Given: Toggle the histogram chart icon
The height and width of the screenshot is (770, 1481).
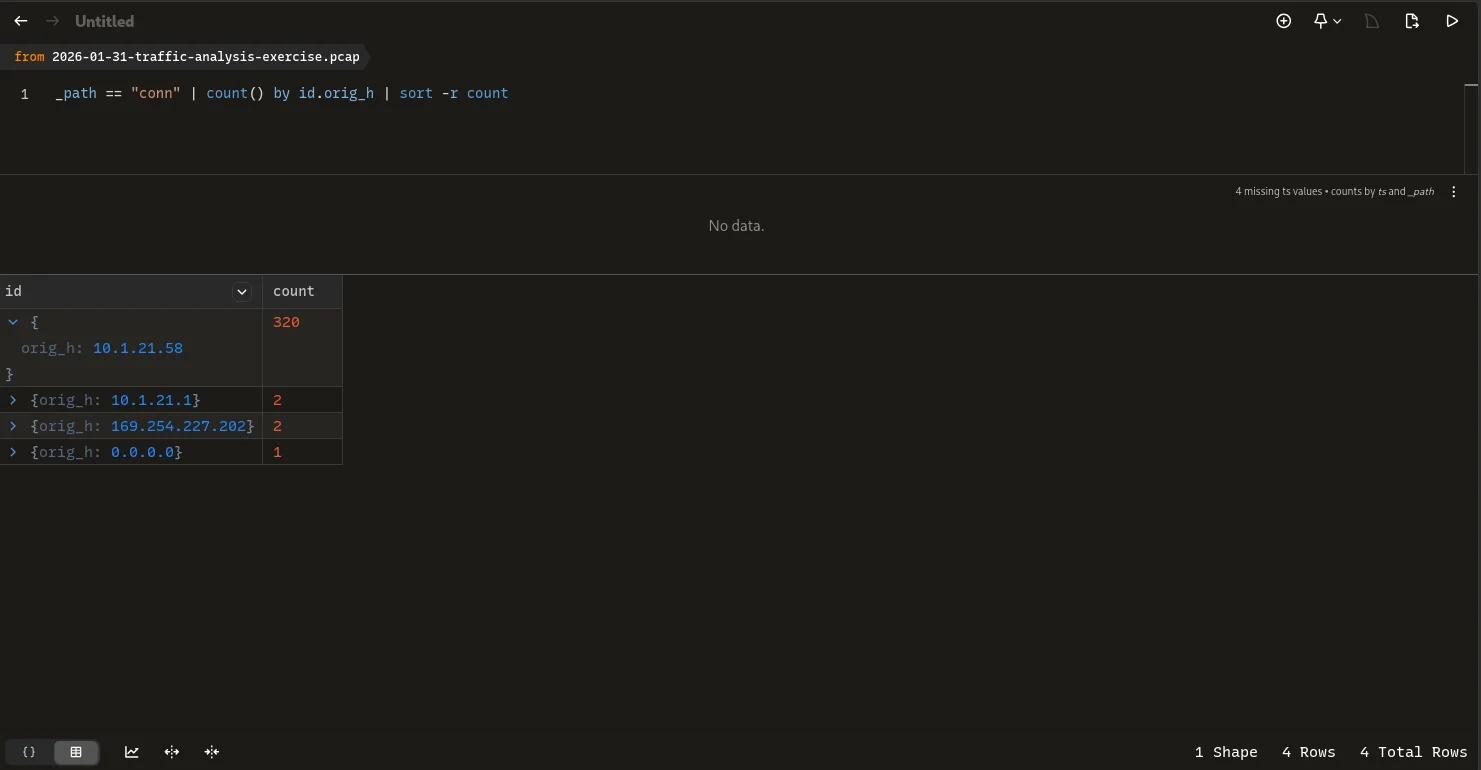Looking at the screenshot, I should (131, 752).
